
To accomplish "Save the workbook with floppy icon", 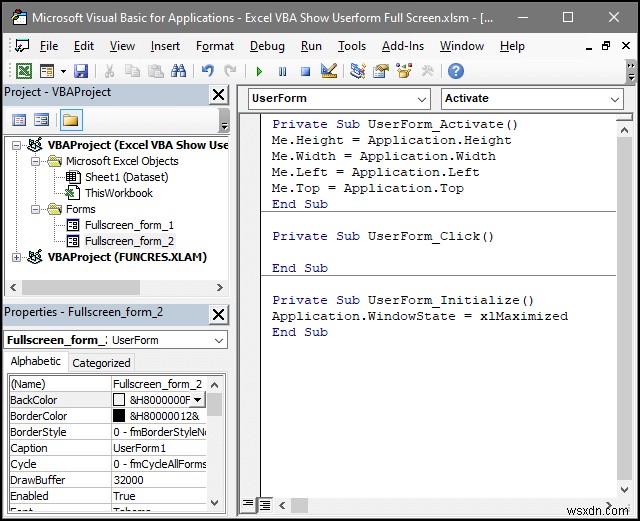I will pyautogui.click(x=81, y=71).
